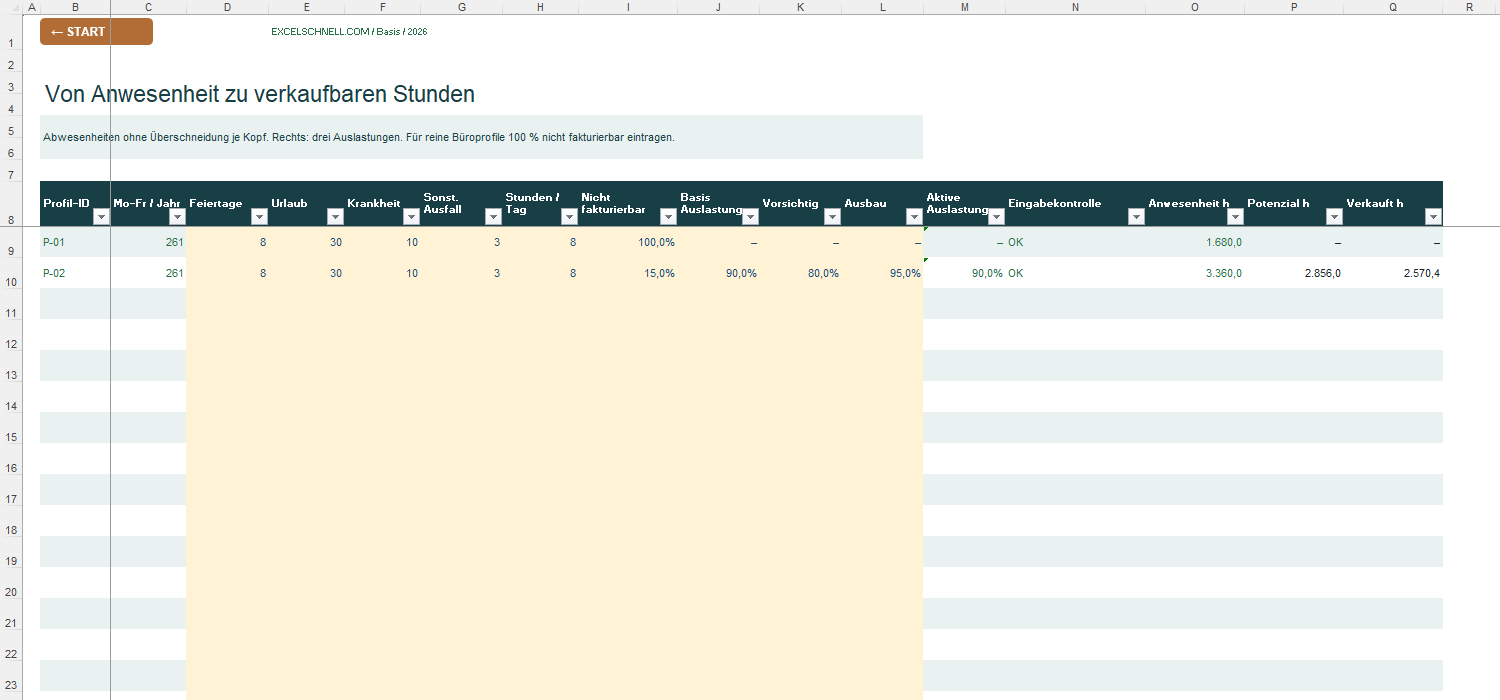Open the Sonst. Ausfall filter dropdown
This screenshot has width=1500, height=700.
[x=493, y=217]
